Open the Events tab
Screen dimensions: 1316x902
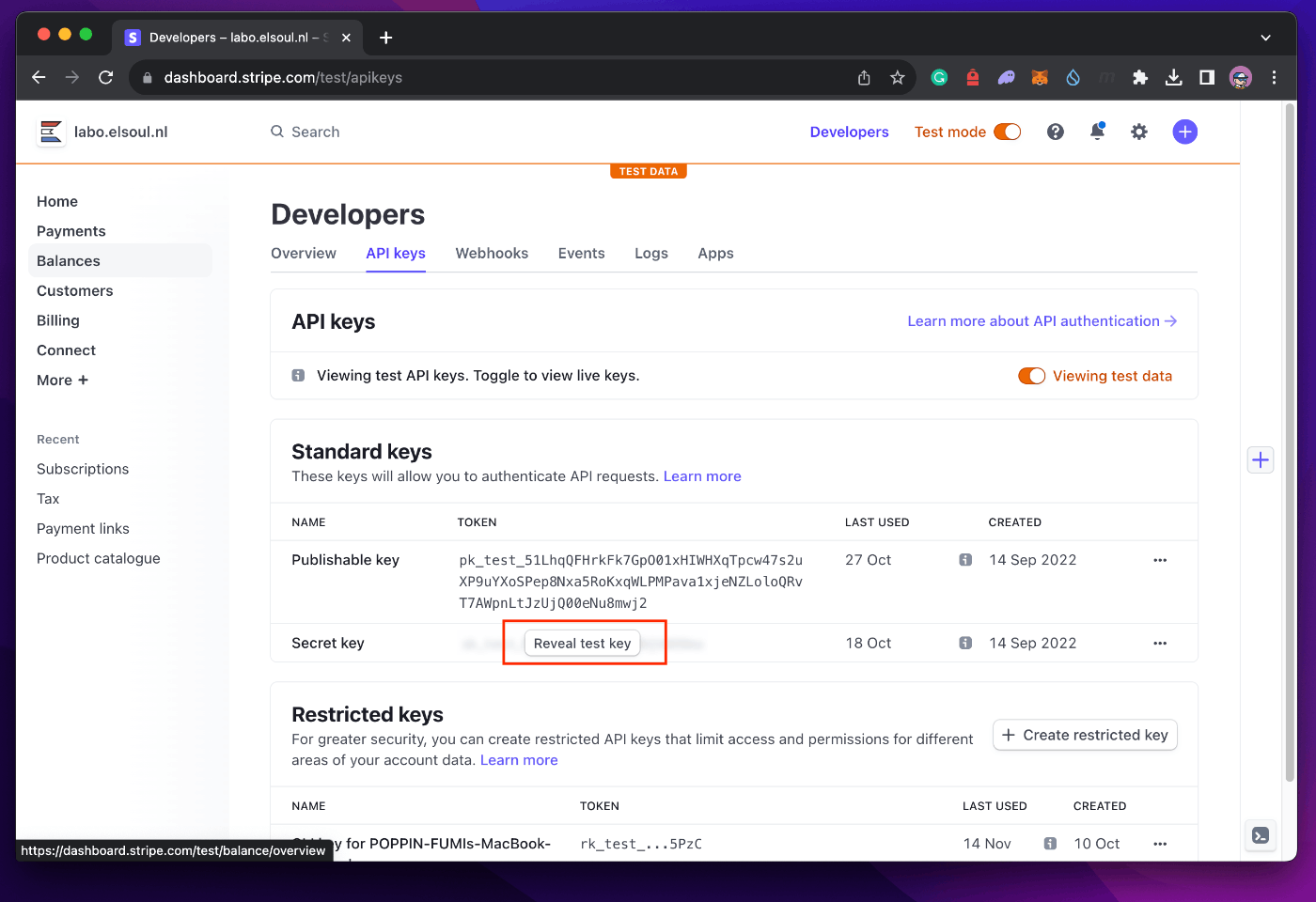581,253
